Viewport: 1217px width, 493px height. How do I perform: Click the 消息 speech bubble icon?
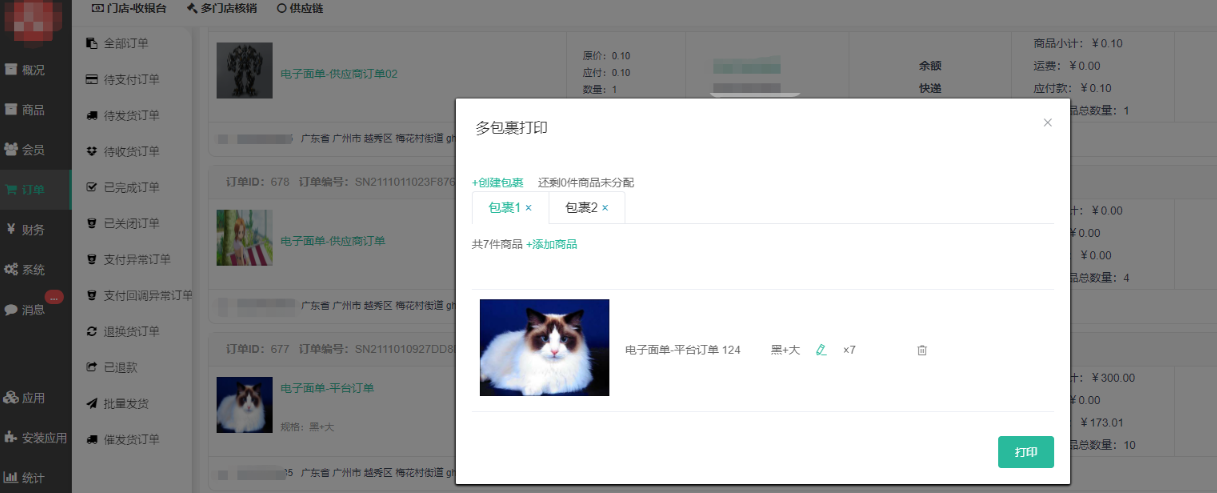(x=11, y=310)
